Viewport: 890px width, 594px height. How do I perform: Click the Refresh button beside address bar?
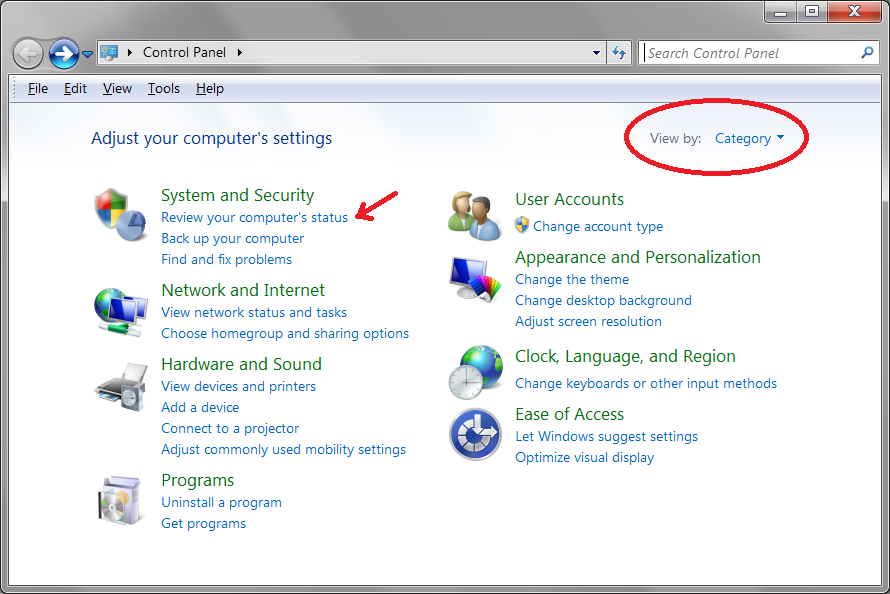(x=619, y=53)
